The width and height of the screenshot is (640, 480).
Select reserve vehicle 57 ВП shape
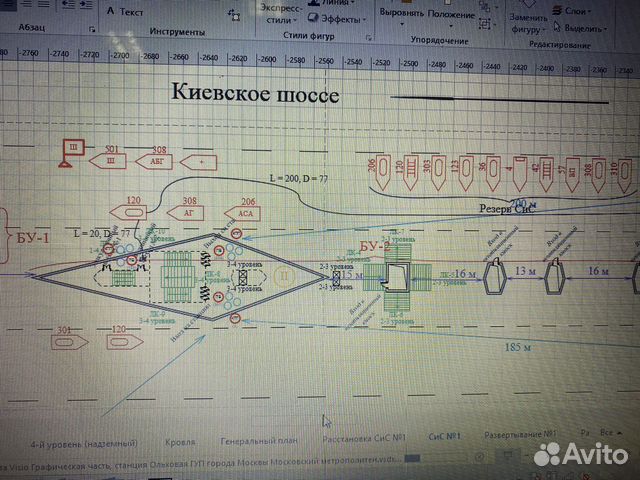point(573,175)
